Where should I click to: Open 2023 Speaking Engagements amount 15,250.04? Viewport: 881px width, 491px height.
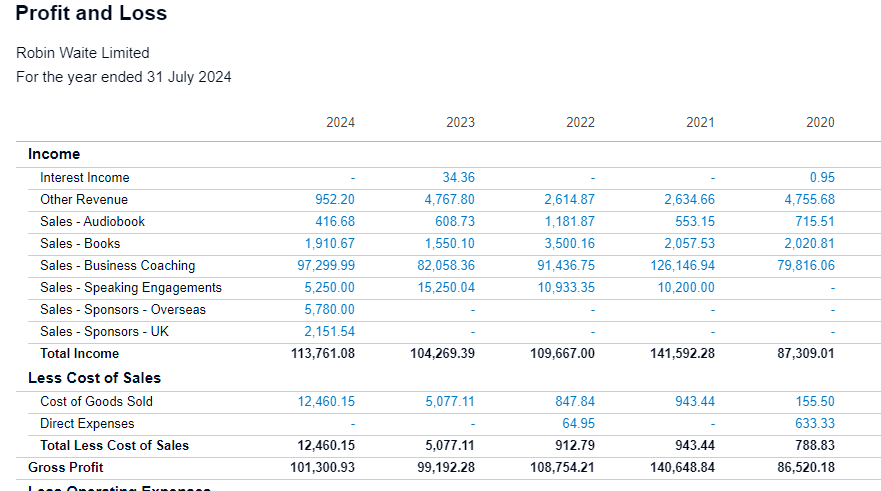coord(446,287)
